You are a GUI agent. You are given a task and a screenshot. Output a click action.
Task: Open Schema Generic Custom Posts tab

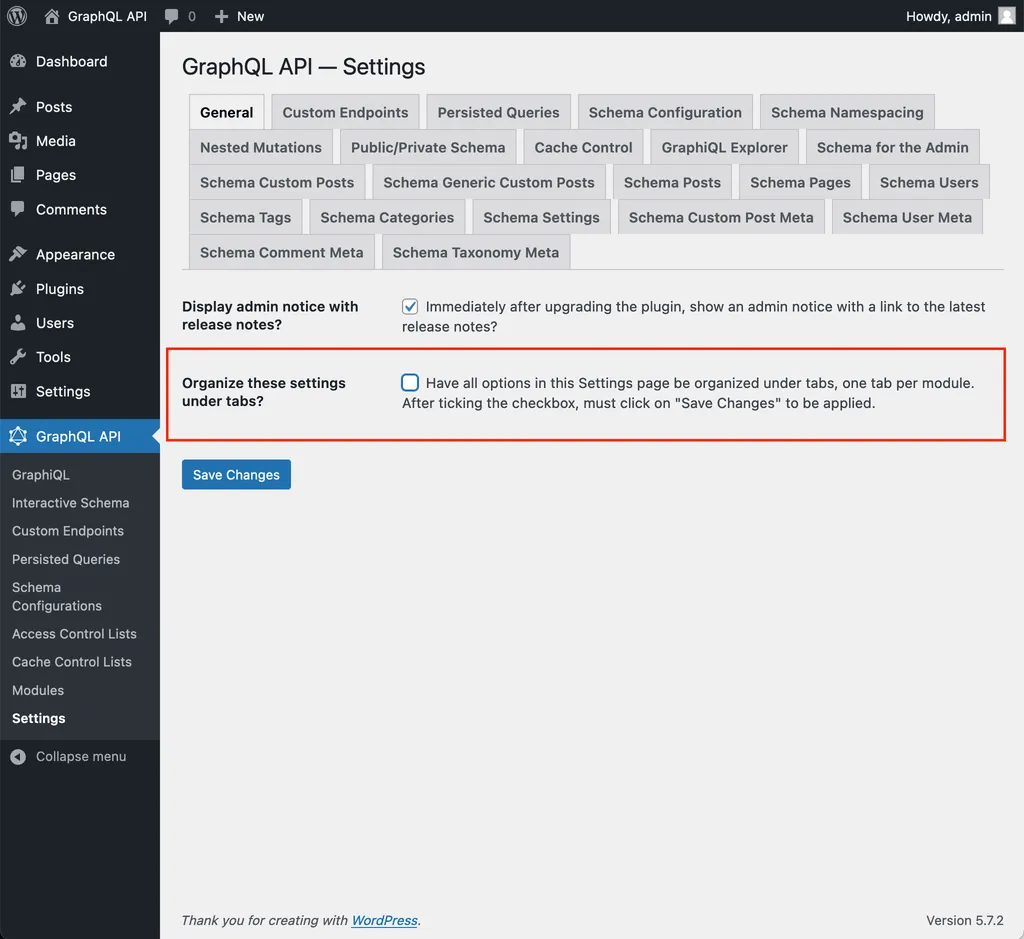[488, 183]
